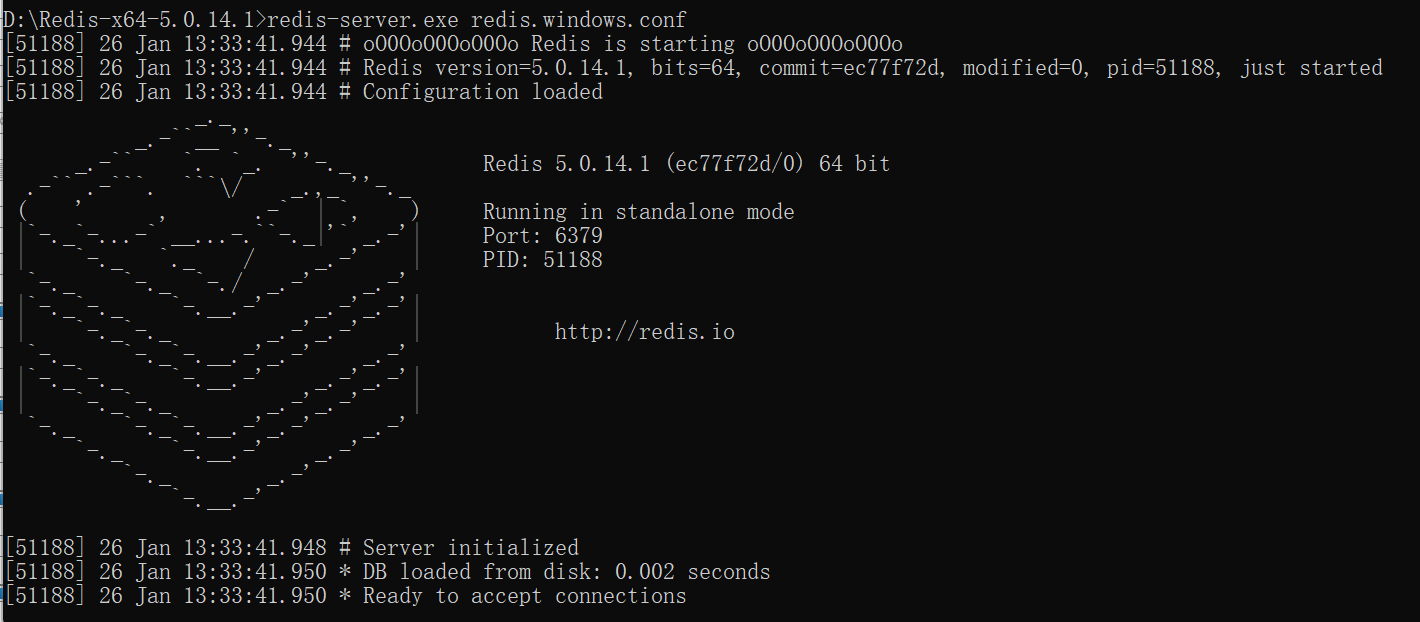Open the http://redis.io link
The width and height of the screenshot is (1420, 622).
click(644, 332)
